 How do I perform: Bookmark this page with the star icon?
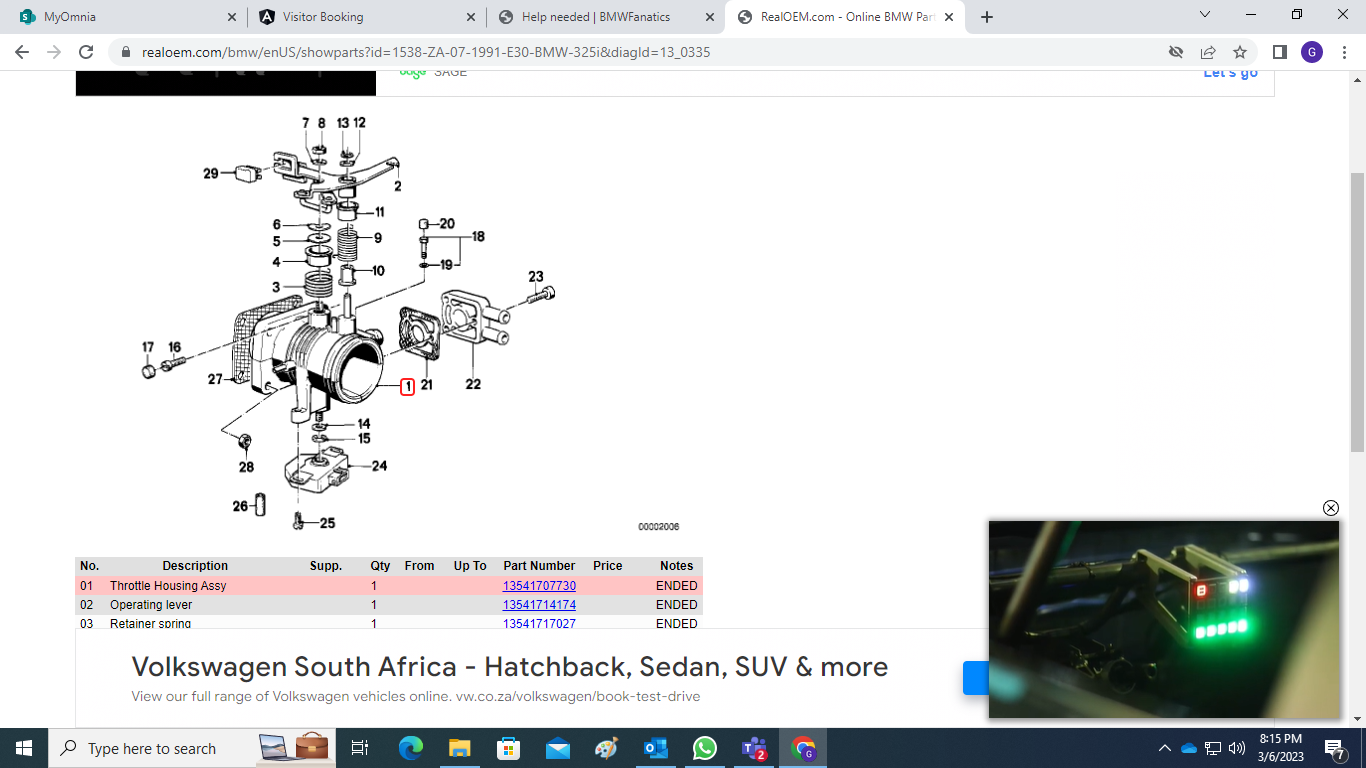point(1240,52)
